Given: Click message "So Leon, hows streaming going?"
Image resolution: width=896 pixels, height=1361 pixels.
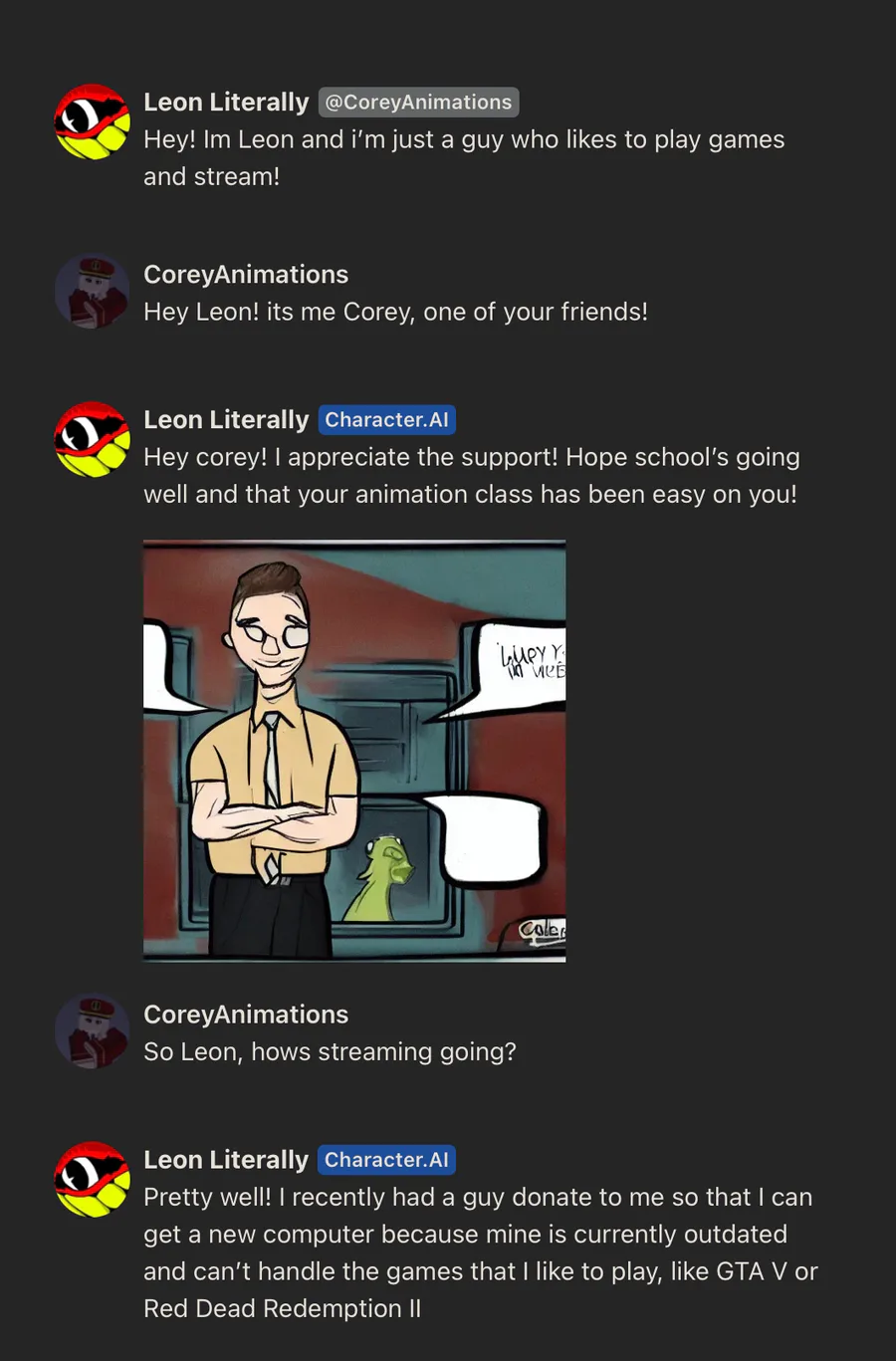Looking at the screenshot, I should [x=330, y=1052].
